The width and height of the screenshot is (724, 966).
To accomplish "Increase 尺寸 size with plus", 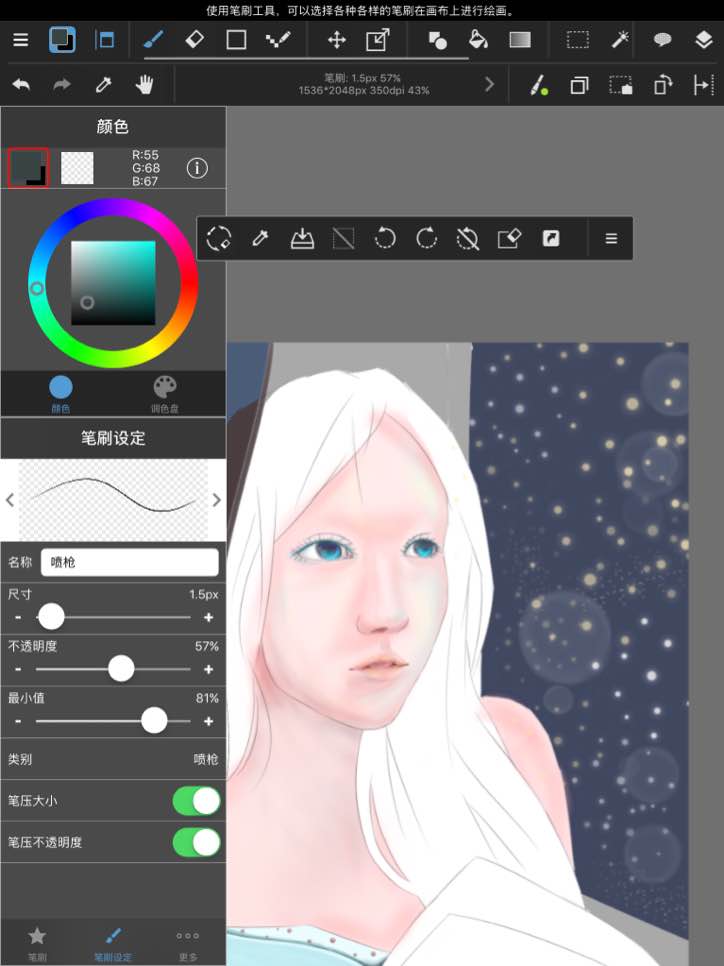I will point(209,617).
